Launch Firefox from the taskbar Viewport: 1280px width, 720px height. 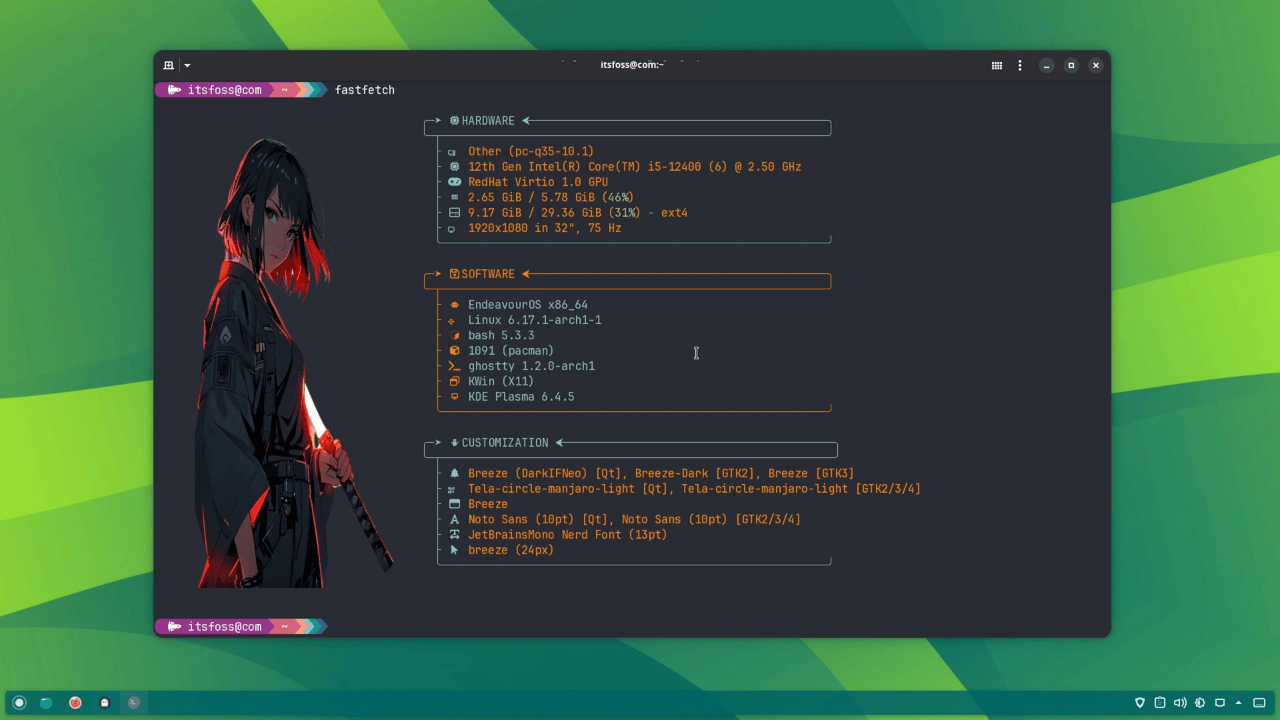pyautogui.click(x=74, y=702)
